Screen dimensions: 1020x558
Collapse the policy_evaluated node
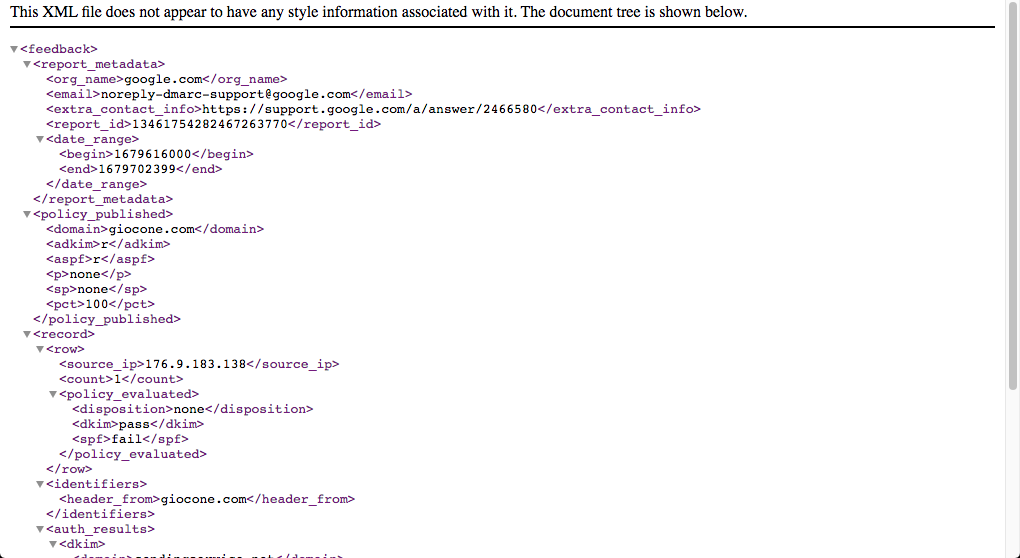(53, 394)
